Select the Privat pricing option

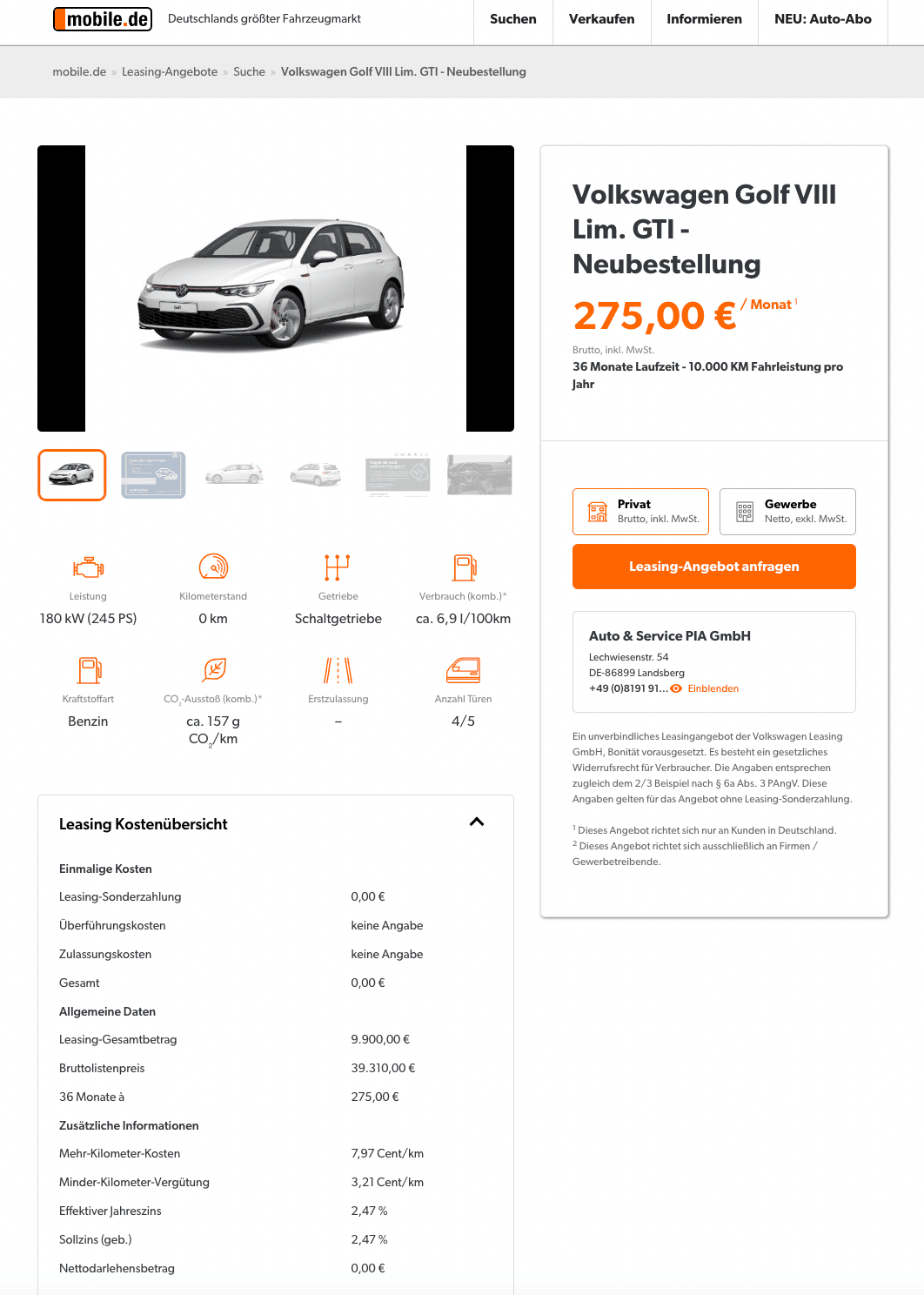(640, 512)
